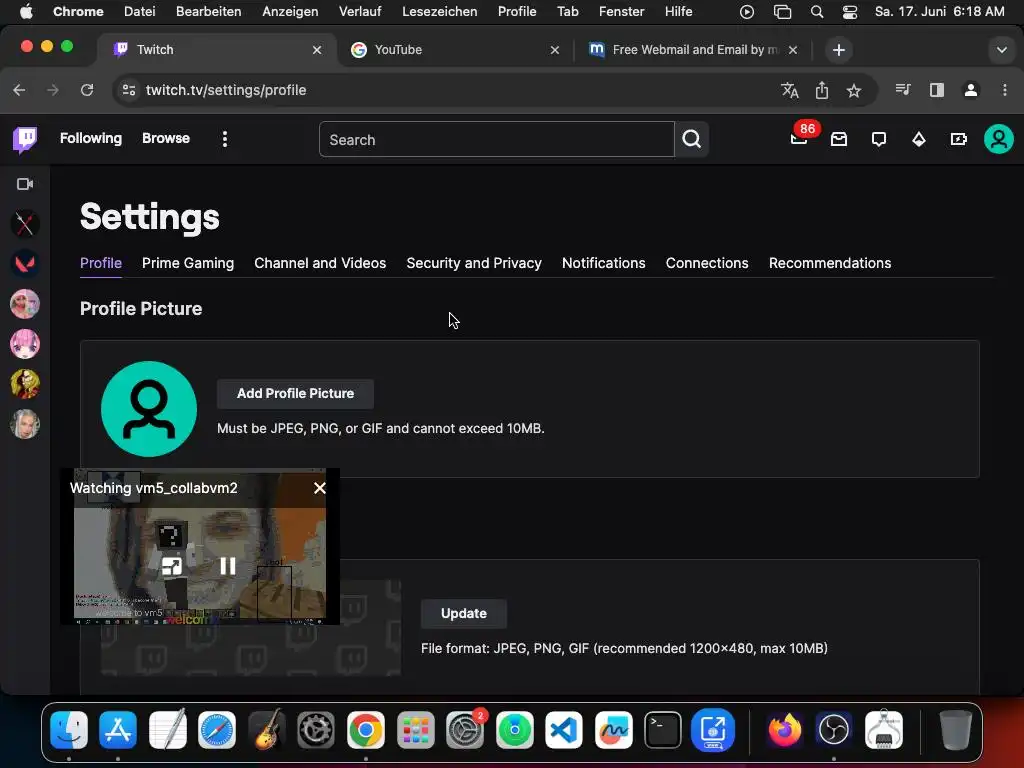
Task: Open the Apple menu
Action: [x=26, y=11]
